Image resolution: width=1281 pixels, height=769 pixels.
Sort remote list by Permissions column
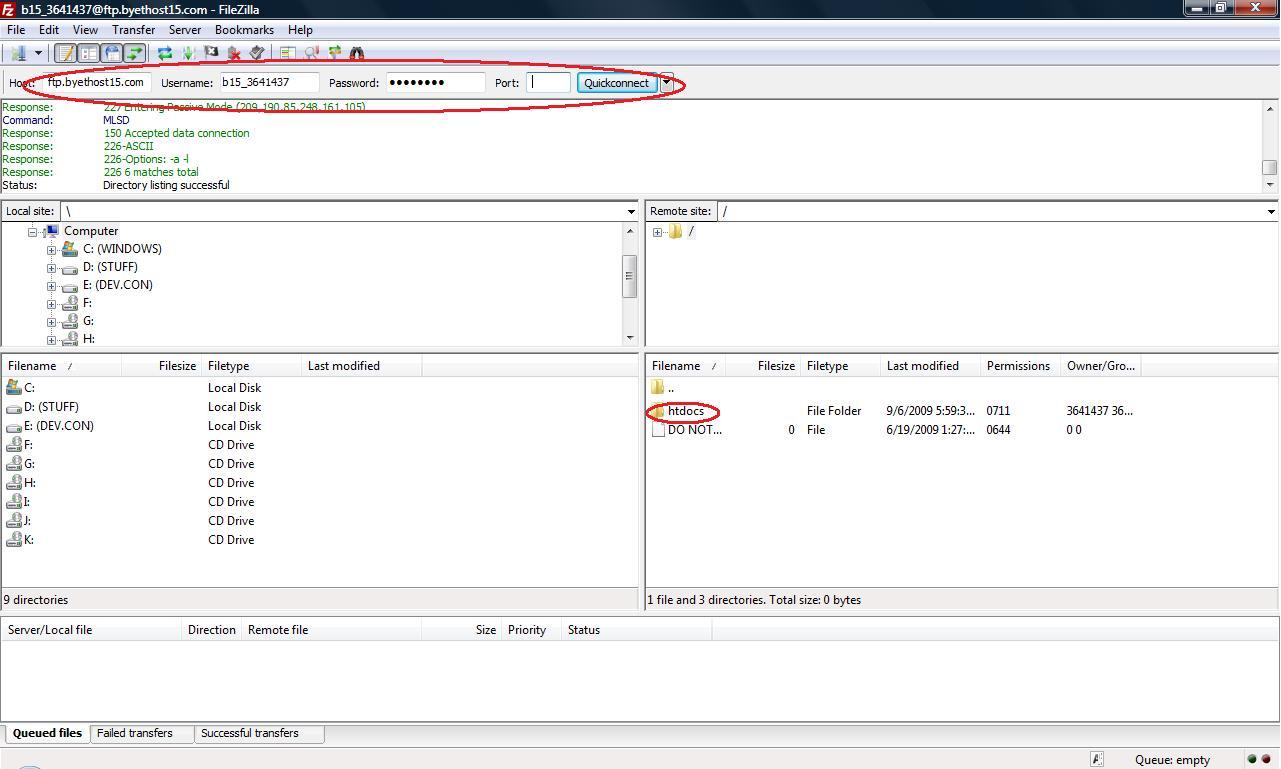pos(1020,366)
